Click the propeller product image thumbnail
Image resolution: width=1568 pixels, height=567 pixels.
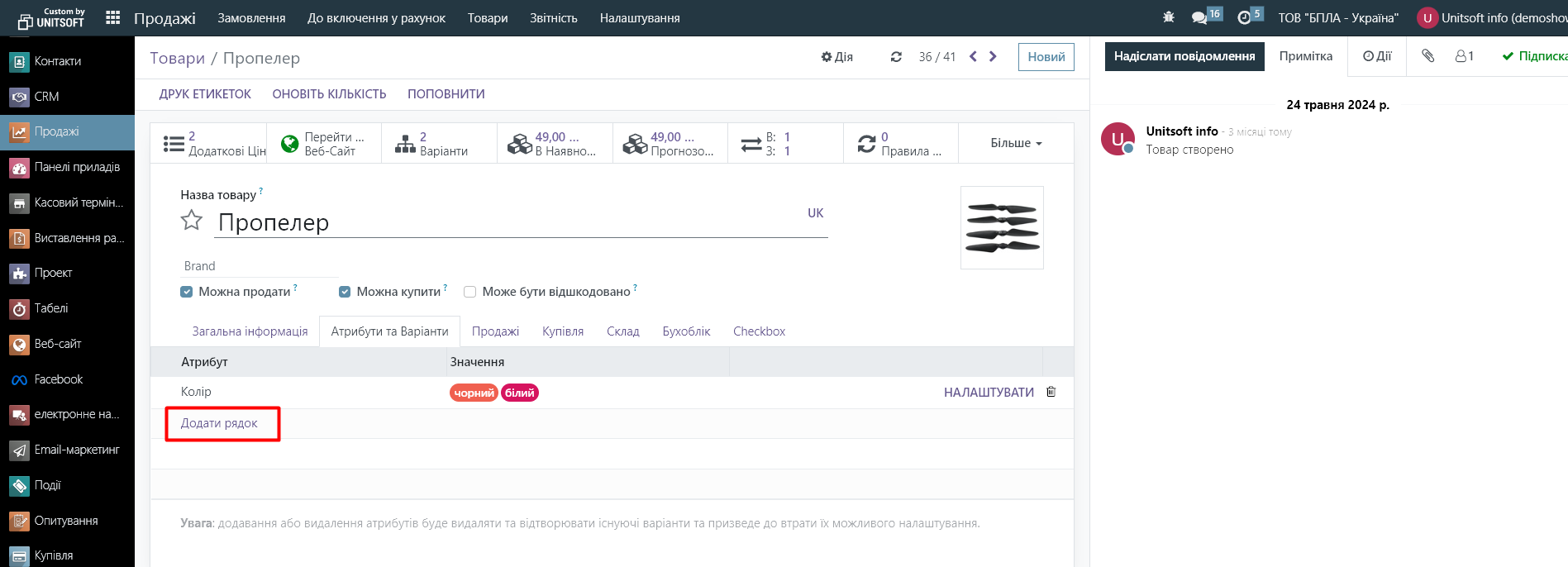[x=1002, y=227]
